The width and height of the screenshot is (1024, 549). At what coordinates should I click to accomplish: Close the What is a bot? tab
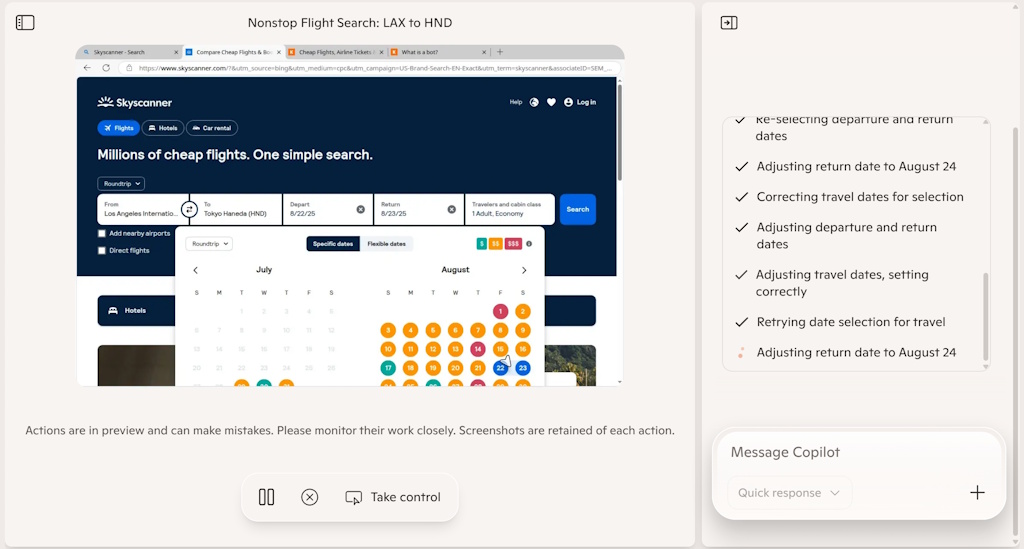point(484,52)
